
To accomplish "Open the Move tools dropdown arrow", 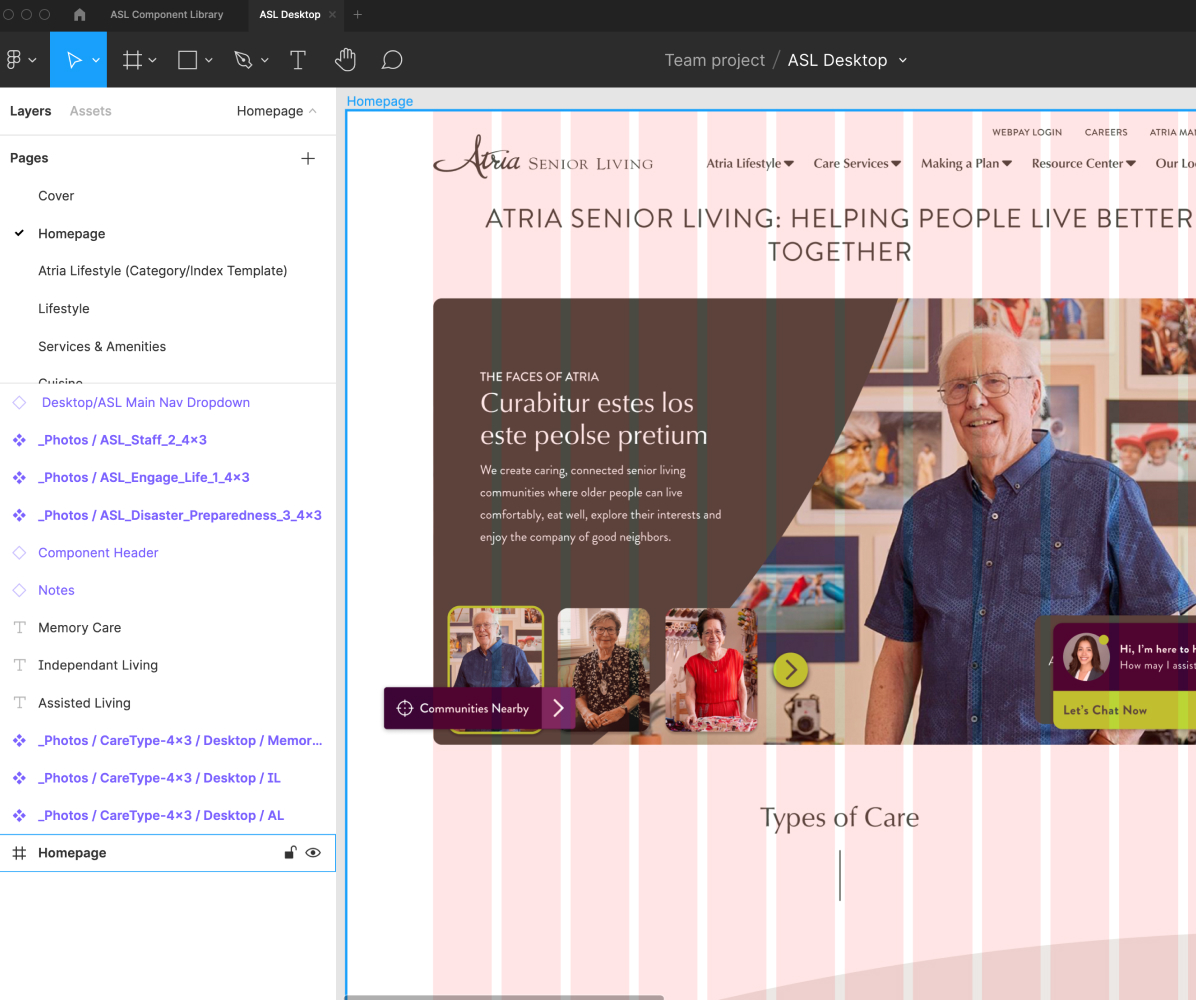I will click(96, 60).
